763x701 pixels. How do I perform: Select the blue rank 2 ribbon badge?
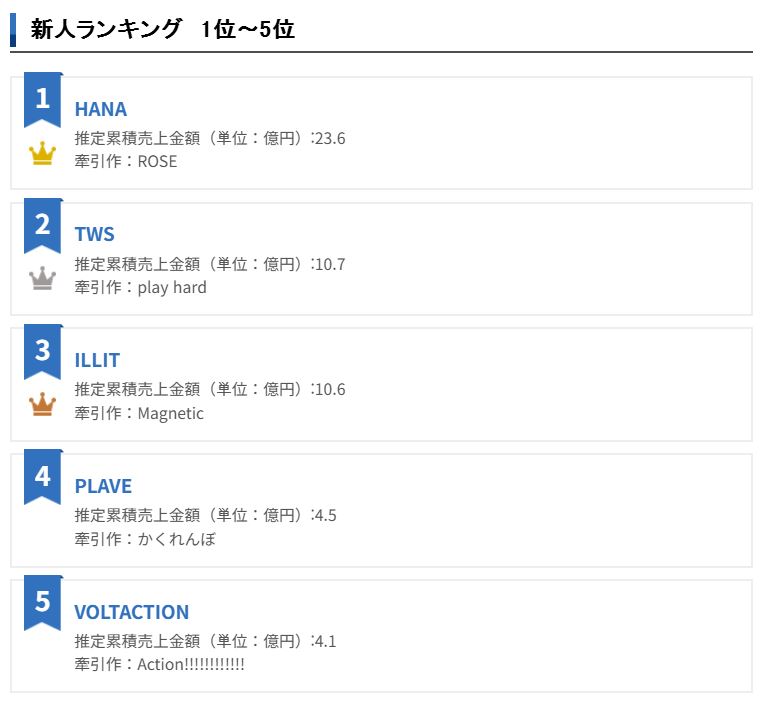click(x=43, y=226)
